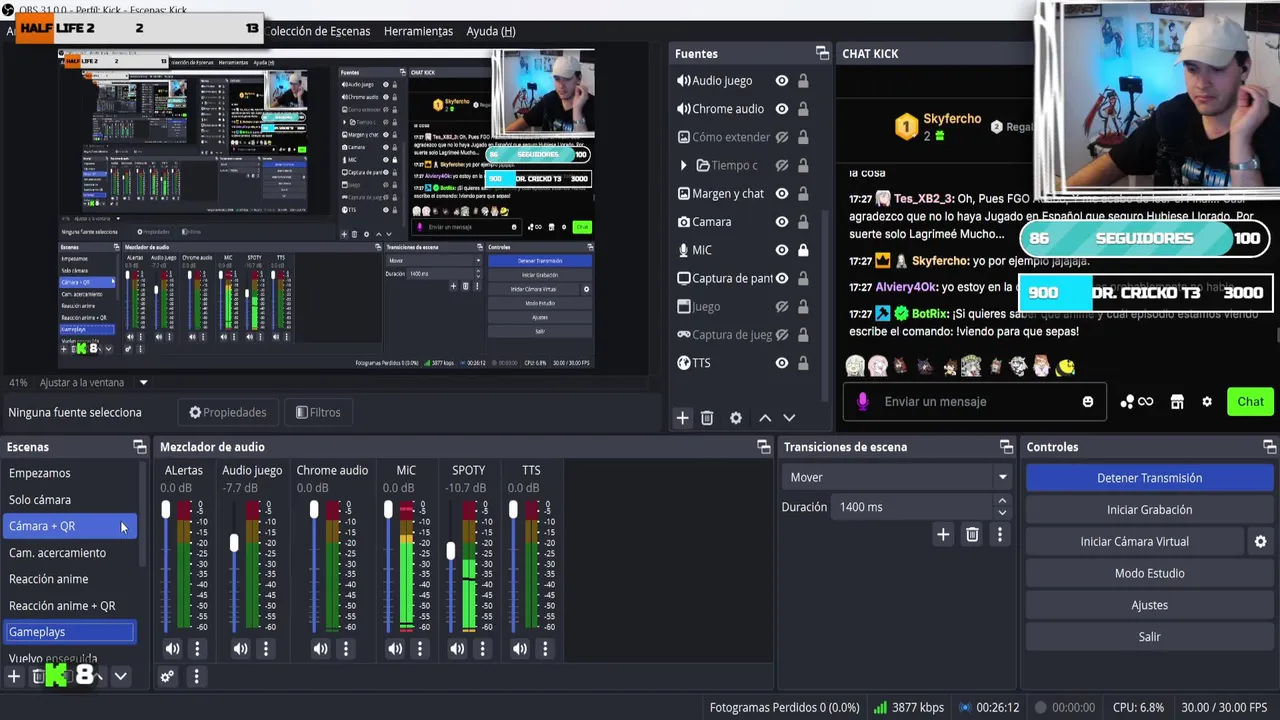Open emoji picker in chat
Image resolution: width=1280 pixels, height=720 pixels.
pyautogui.click(x=1088, y=402)
